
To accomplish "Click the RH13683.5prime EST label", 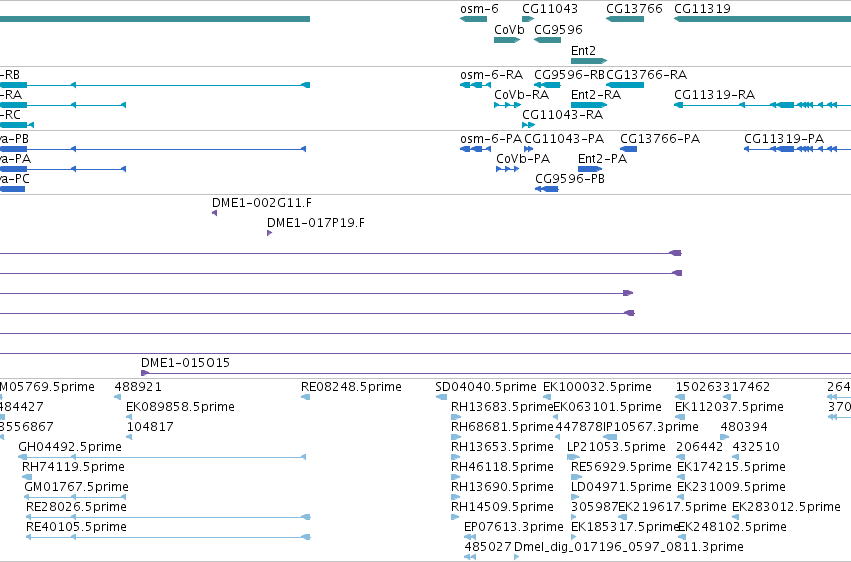I will point(502,406).
